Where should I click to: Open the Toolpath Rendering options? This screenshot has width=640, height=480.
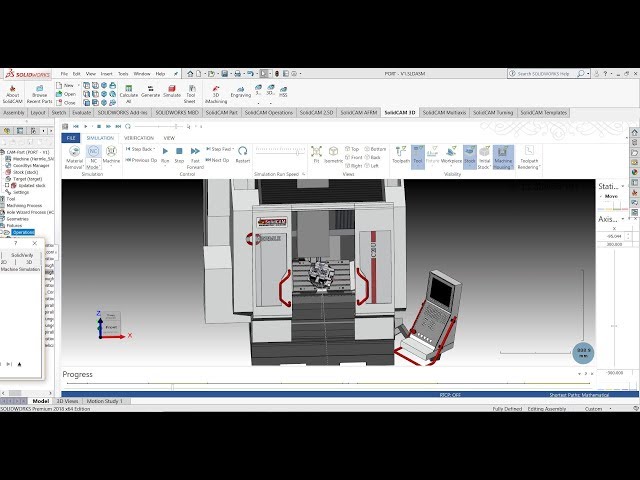[529, 157]
